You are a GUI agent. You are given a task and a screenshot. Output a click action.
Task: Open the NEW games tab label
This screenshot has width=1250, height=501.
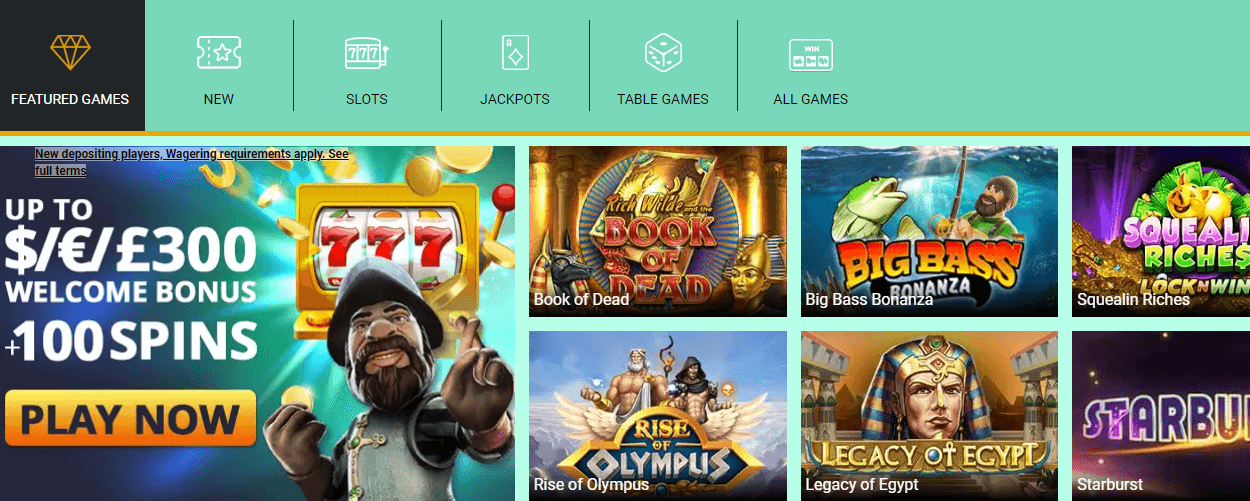(x=219, y=99)
